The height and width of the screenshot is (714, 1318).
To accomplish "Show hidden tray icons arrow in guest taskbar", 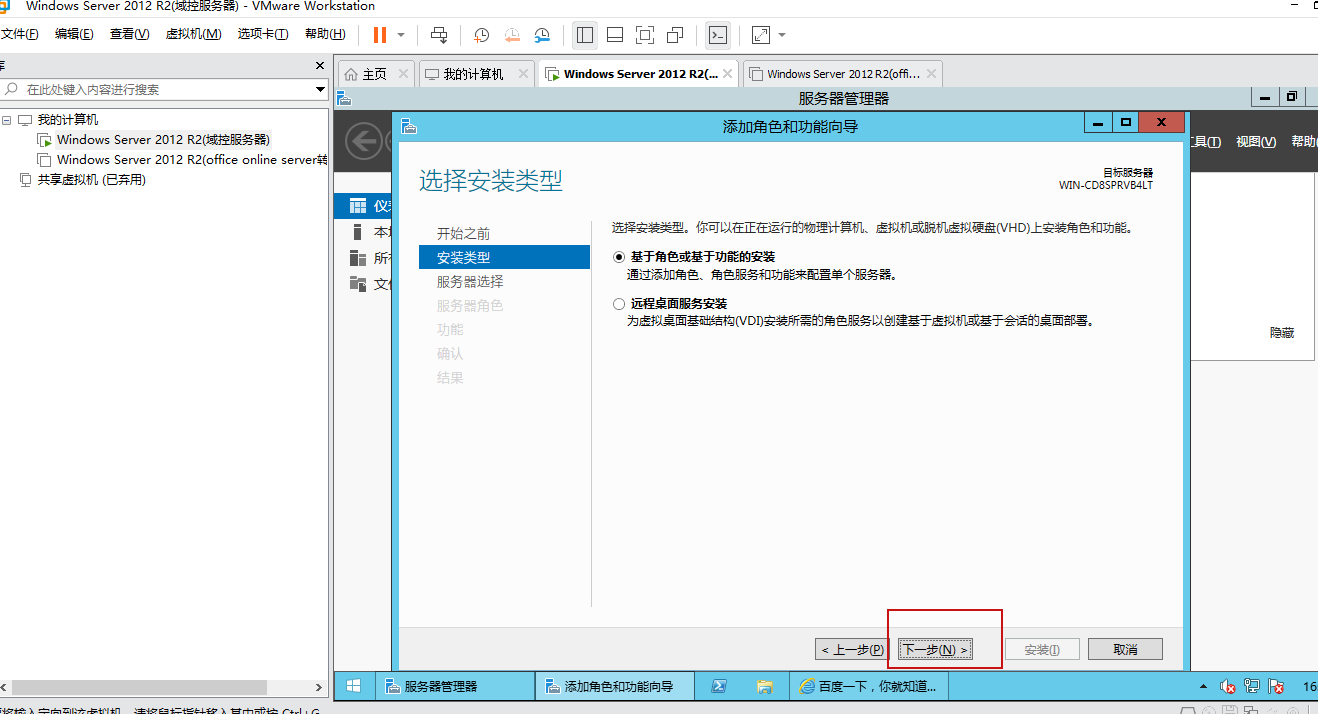I will [x=1203, y=687].
